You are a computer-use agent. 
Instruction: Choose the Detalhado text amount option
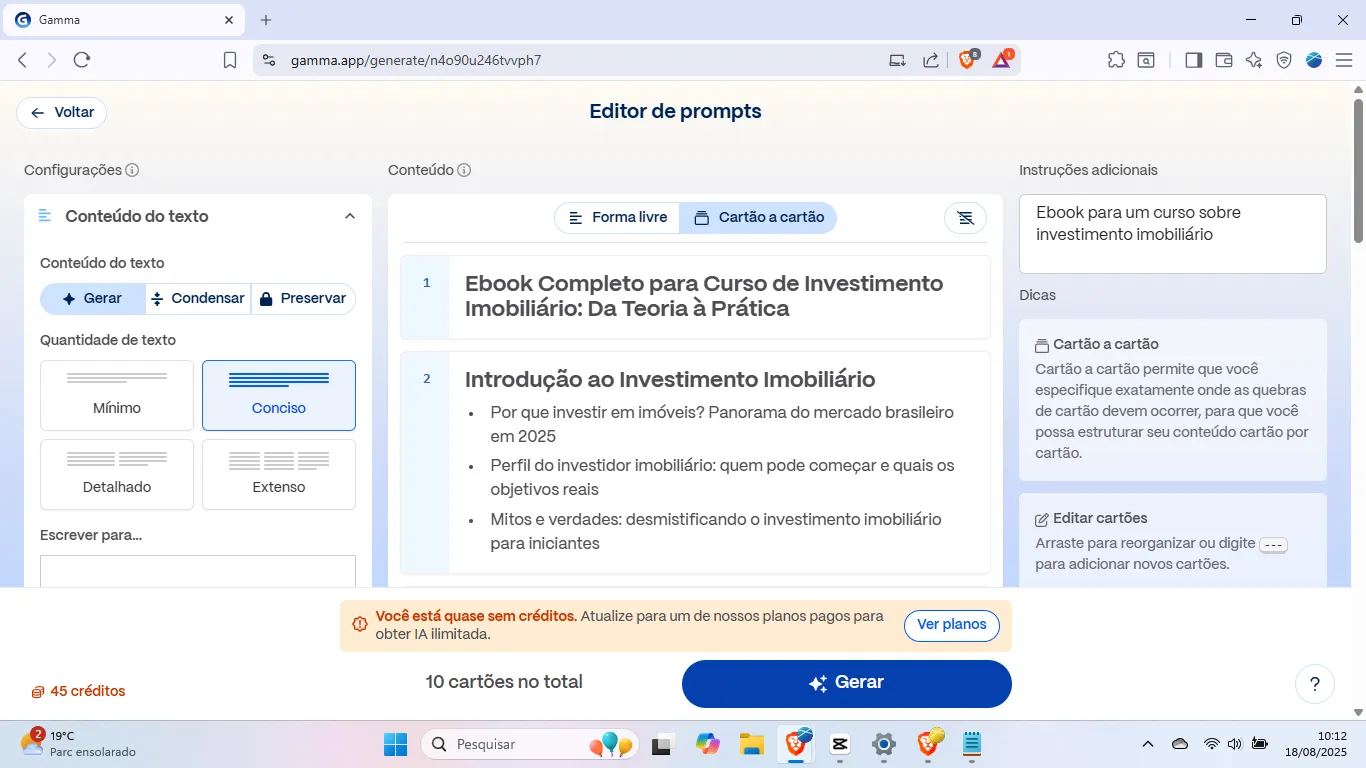117,474
